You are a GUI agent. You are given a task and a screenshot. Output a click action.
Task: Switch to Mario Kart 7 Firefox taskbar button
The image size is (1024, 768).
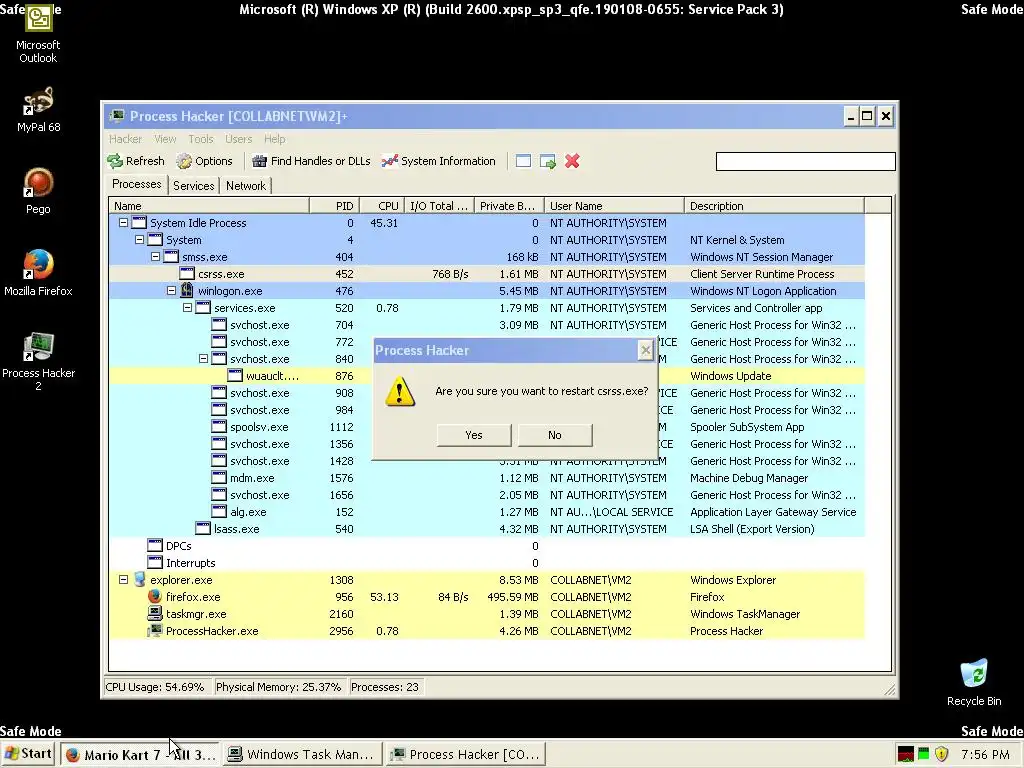click(x=140, y=754)
